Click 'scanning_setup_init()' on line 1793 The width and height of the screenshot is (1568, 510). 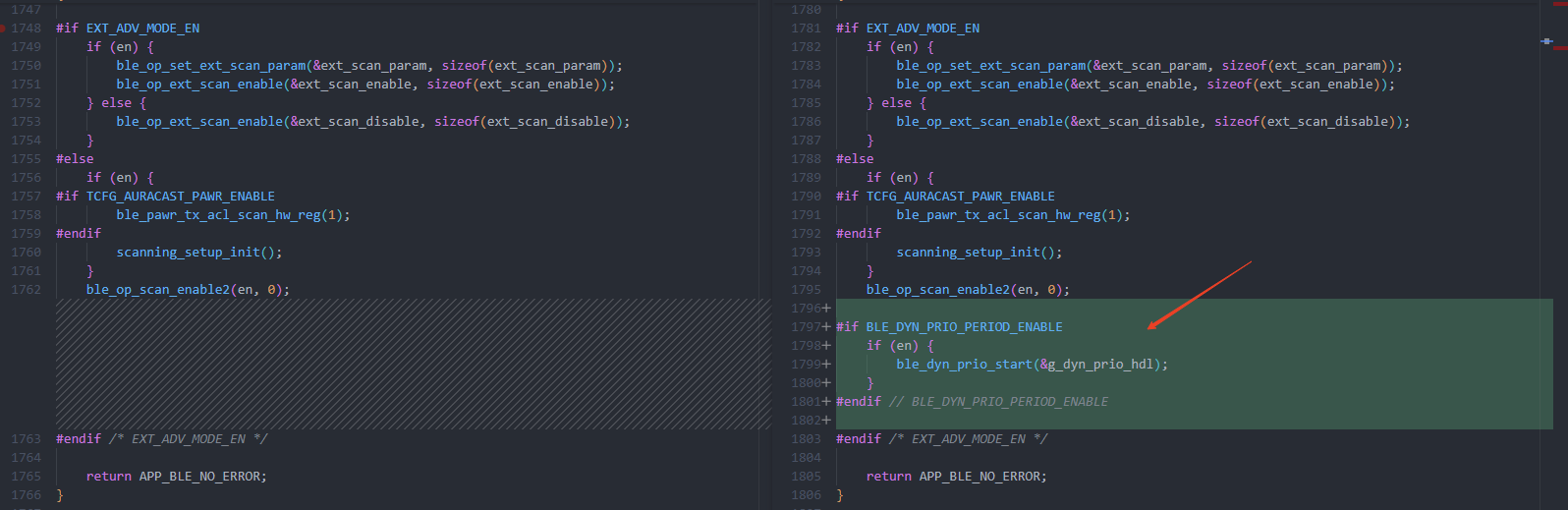pos(976,253)
